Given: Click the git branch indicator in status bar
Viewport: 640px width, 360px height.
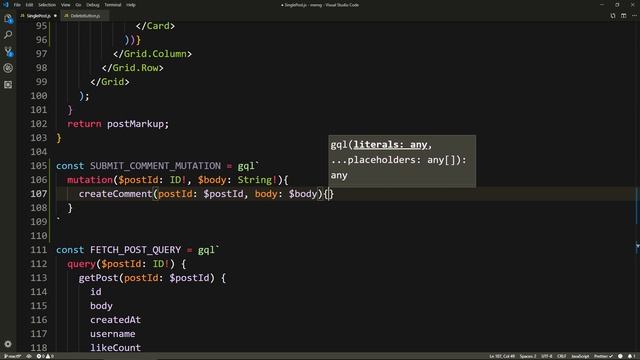Looking at the screenshot, I should click(x=13, y=356).
